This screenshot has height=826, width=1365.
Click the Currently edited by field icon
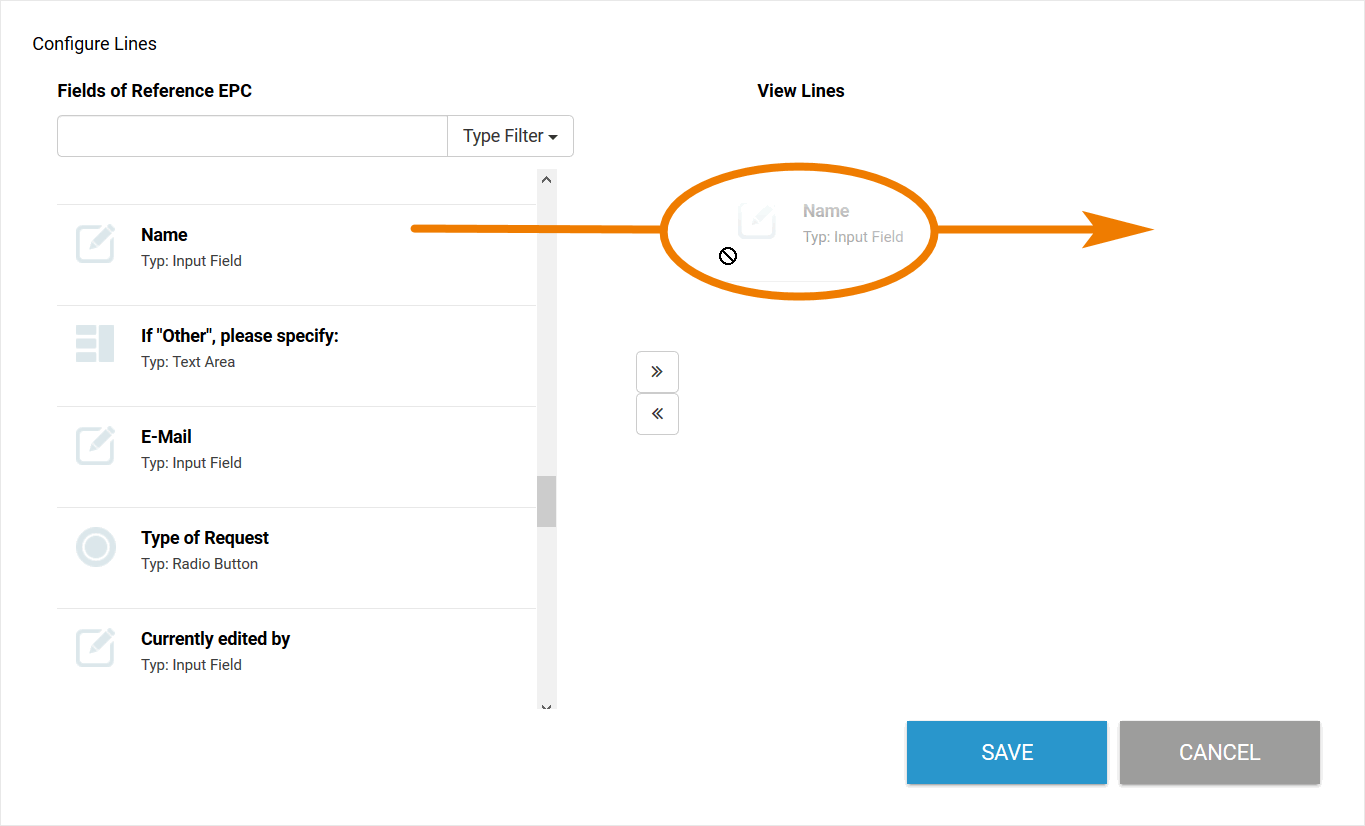96,648
